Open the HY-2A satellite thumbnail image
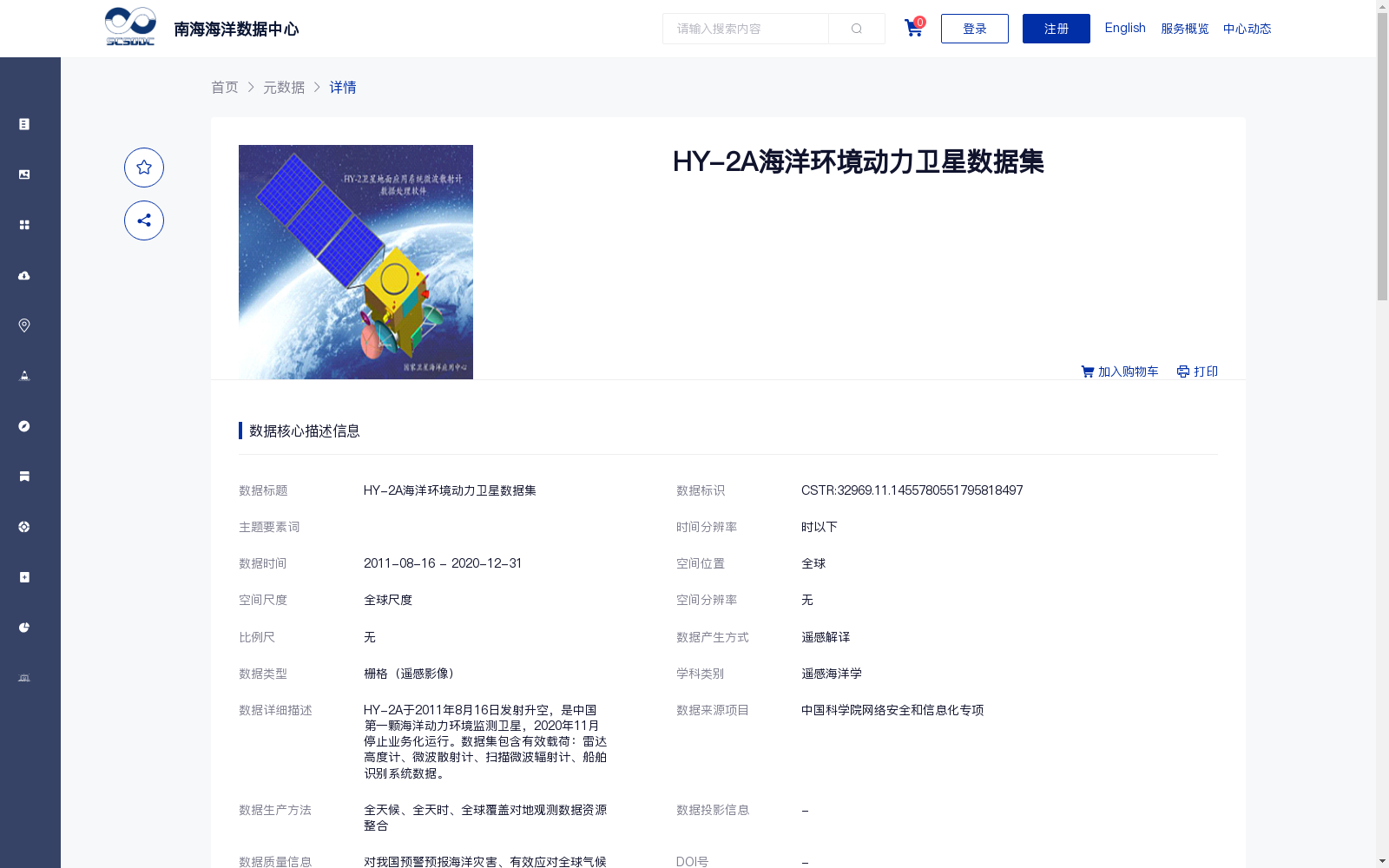 click(356, 262)
